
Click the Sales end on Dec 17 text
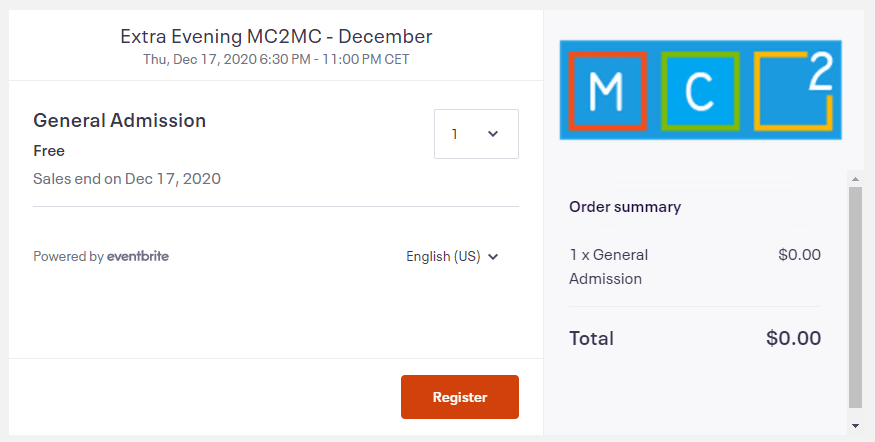pos(127,179)
